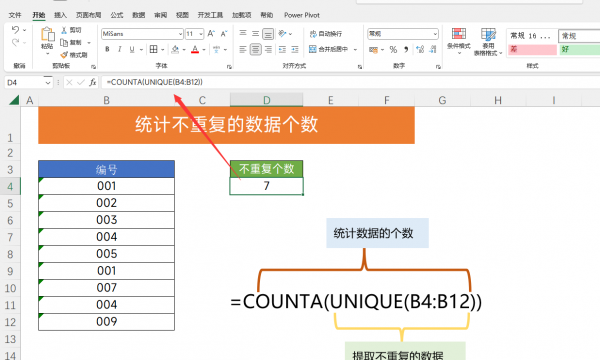
Task: Switch to the Power Pivot tab
Action: pyautogui.click(x=302, y=15)
